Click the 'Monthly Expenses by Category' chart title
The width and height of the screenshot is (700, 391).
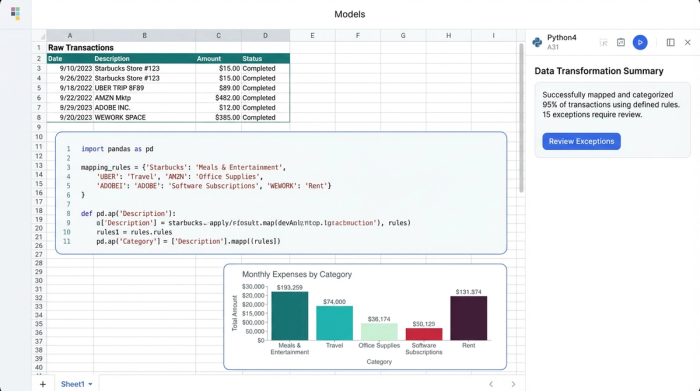[x=297, y=275]
